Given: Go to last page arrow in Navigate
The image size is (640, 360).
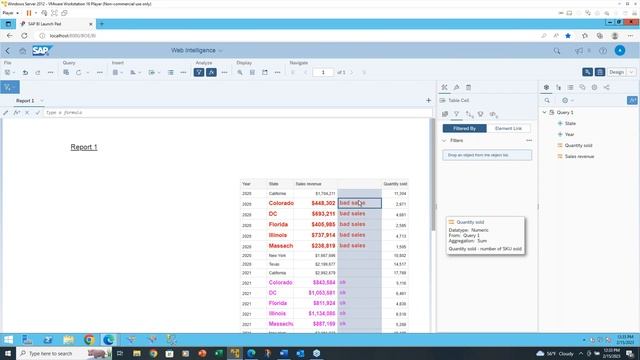Looking at the screenshot, I should pyautogui.click(x=364, y=73).
